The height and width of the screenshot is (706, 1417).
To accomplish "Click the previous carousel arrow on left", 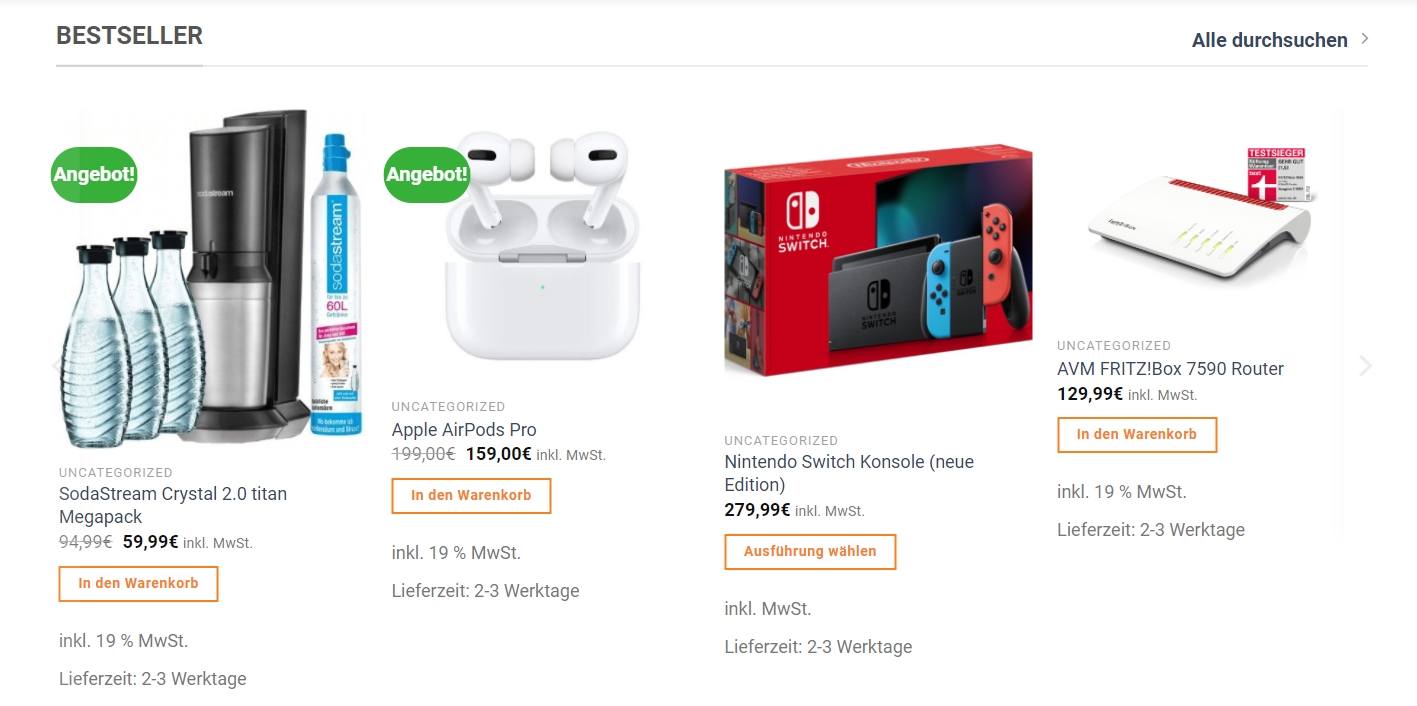I will point(57,366).
